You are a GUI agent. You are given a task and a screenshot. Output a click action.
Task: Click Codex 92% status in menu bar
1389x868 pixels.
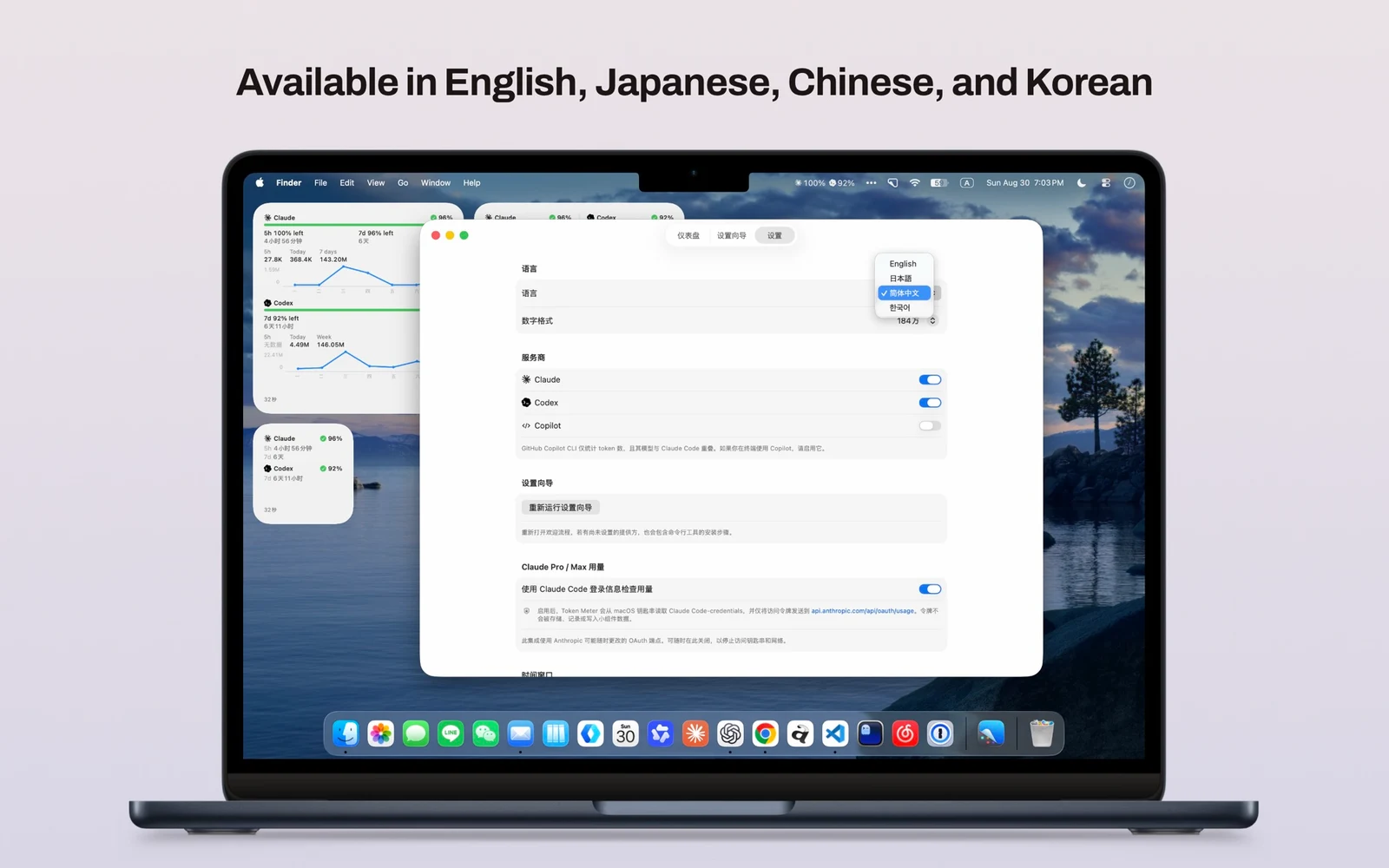[x=842, y=183]
